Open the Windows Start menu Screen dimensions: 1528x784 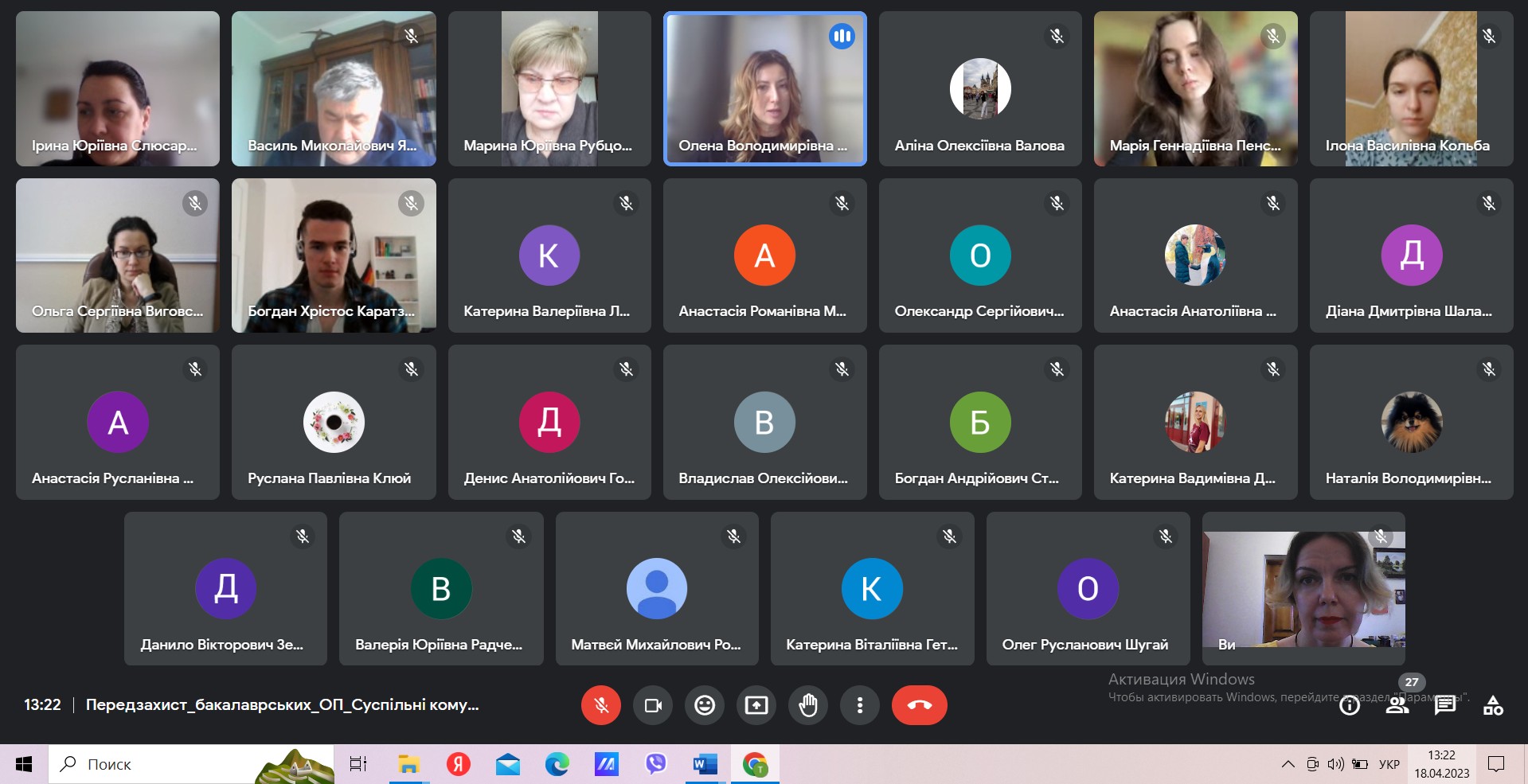pyautogui.click(x=24, y=765)
